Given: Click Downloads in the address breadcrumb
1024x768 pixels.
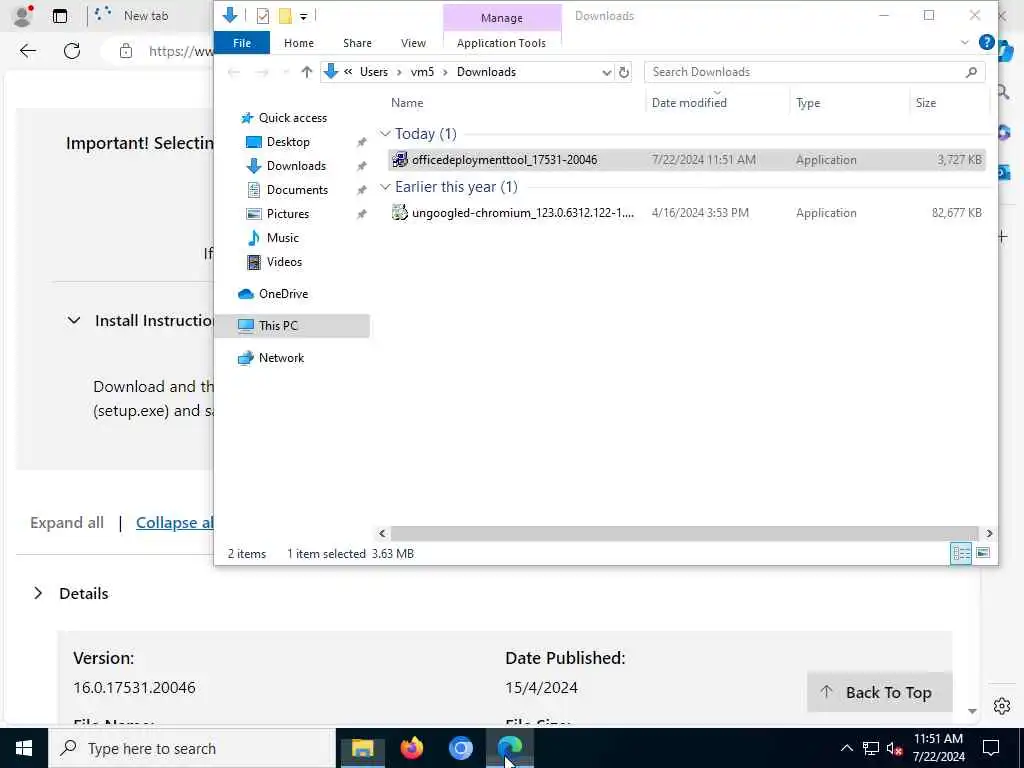Looking at the screenshot, I should click(x=486, y=72).
